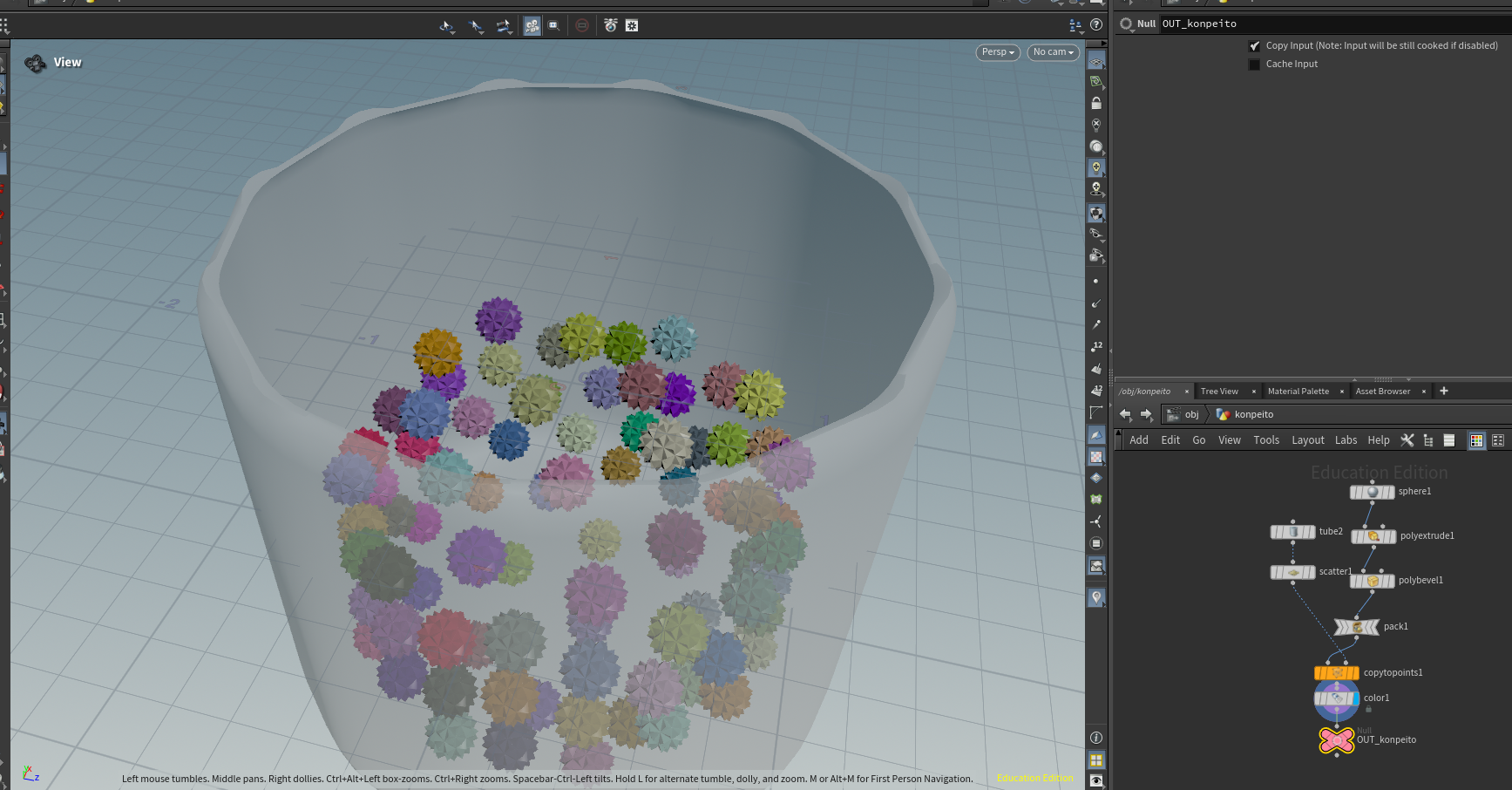Click the OUT_konpeito name input field
The width and height of the screenshot is (1512, 790).
[1333, 24]
